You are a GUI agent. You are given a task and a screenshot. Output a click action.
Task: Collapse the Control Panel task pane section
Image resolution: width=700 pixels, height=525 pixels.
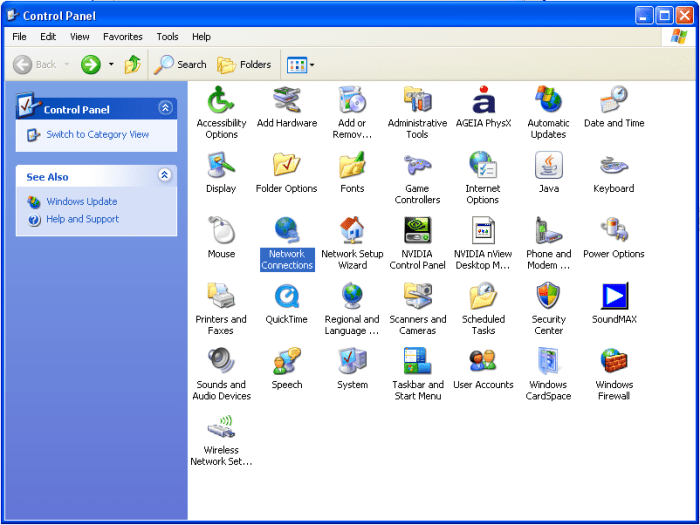coord(165,108)
